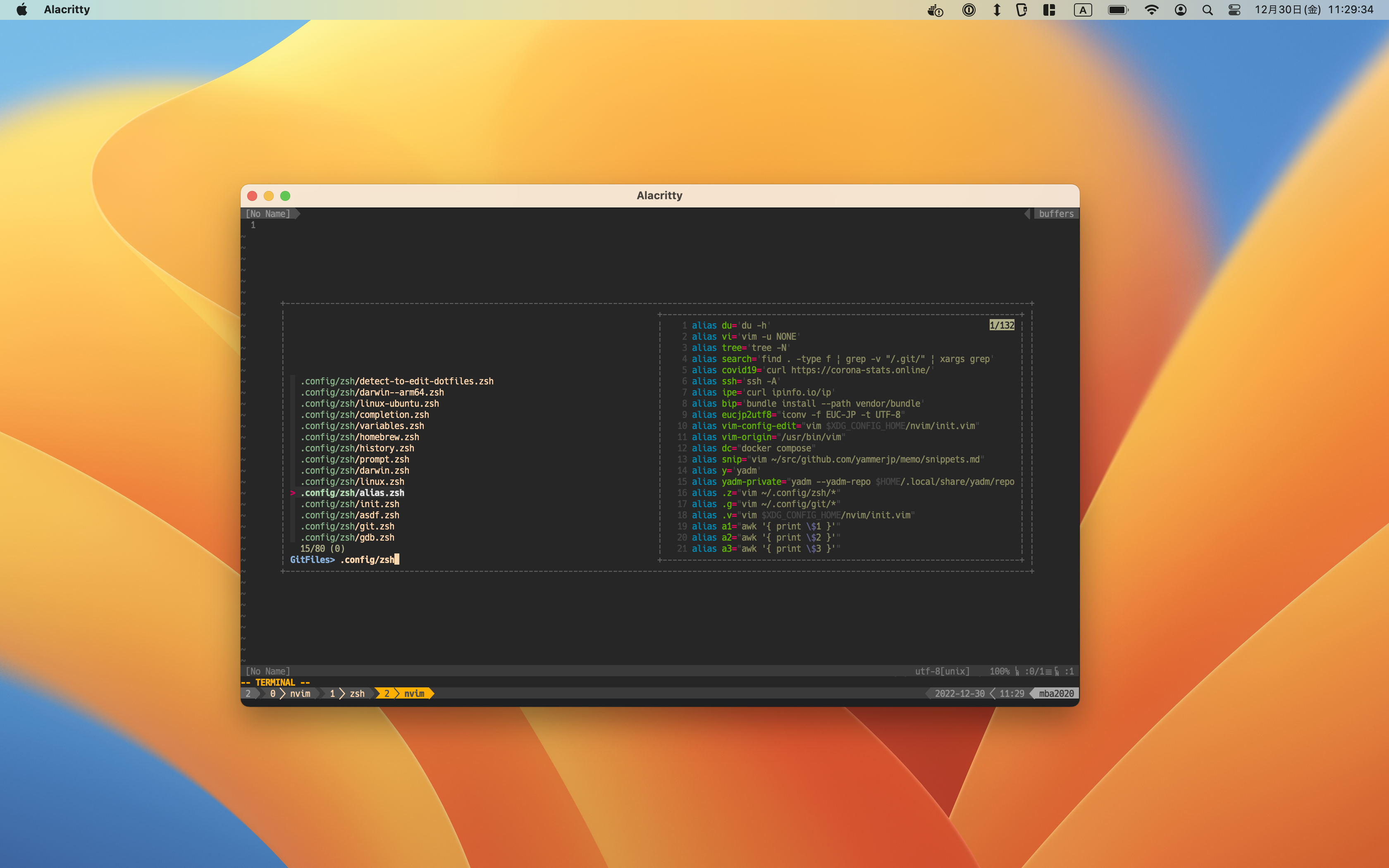The height and width of the screenshot is (868, 1389).
Task: Click tmux date 2022-12-30 in status bar
Action: [959, 694]
